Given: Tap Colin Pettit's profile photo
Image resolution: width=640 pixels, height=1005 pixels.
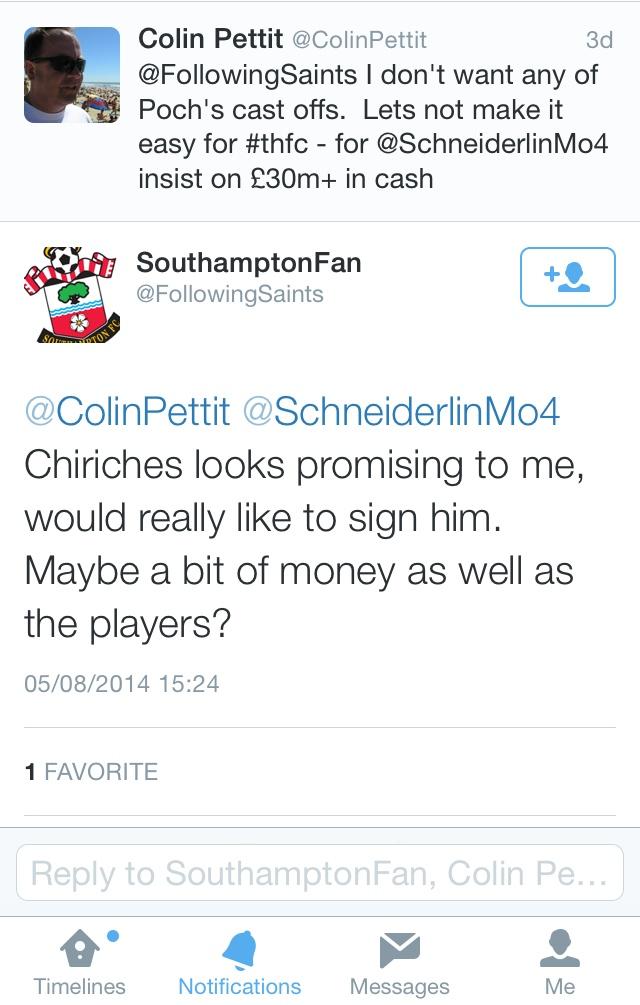Looking at the screenshot, I should tap(70, 73).
